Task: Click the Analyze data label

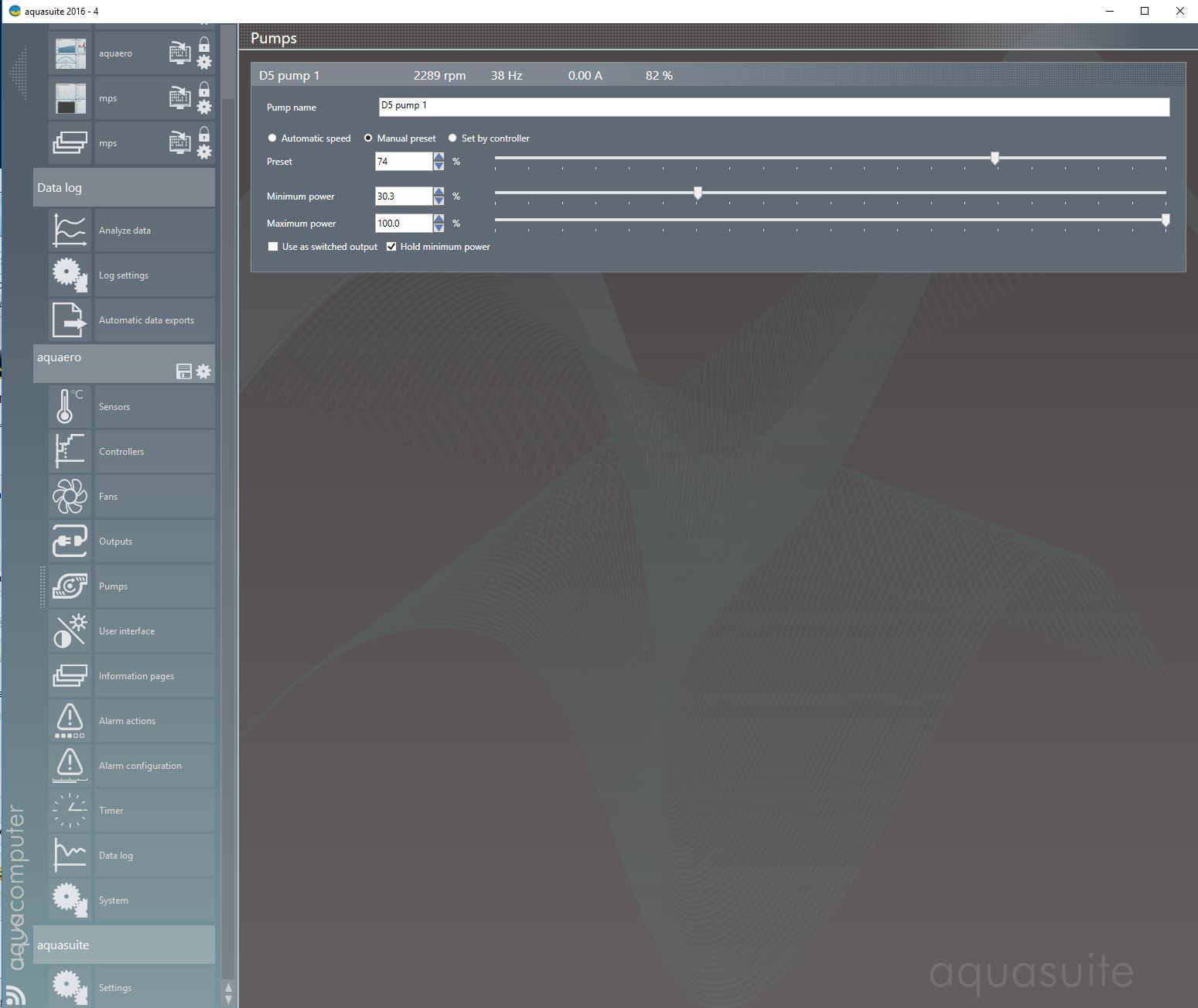Action: point(125,231)
